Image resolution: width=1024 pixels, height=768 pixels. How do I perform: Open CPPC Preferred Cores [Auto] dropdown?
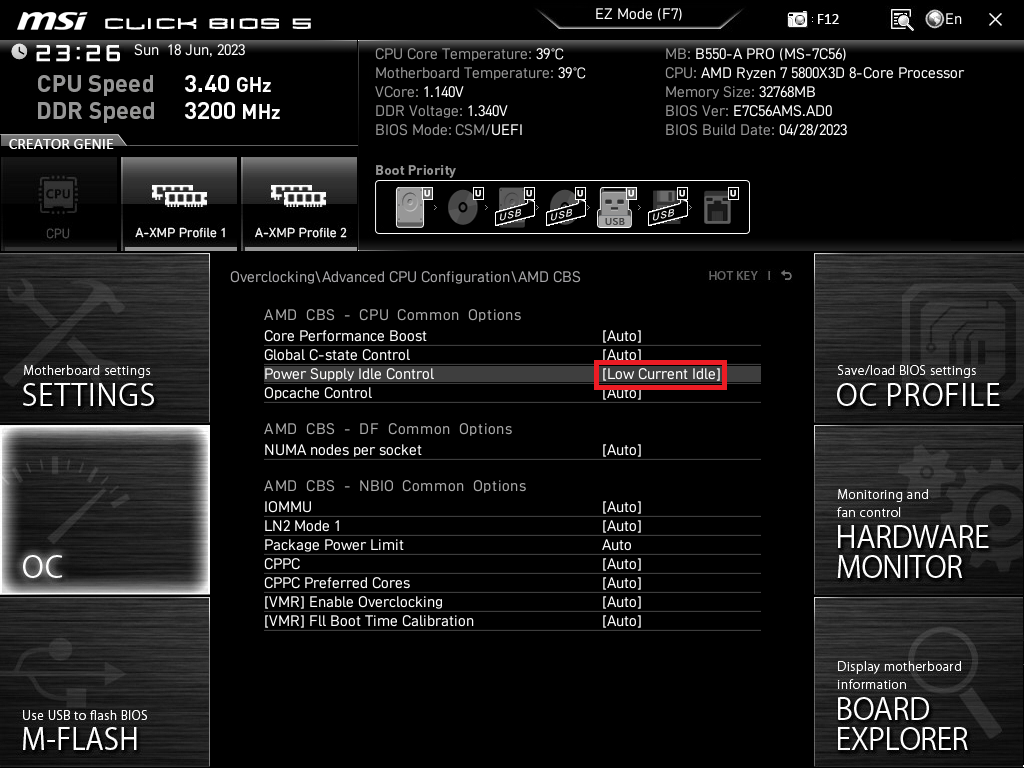click(622, 583)
